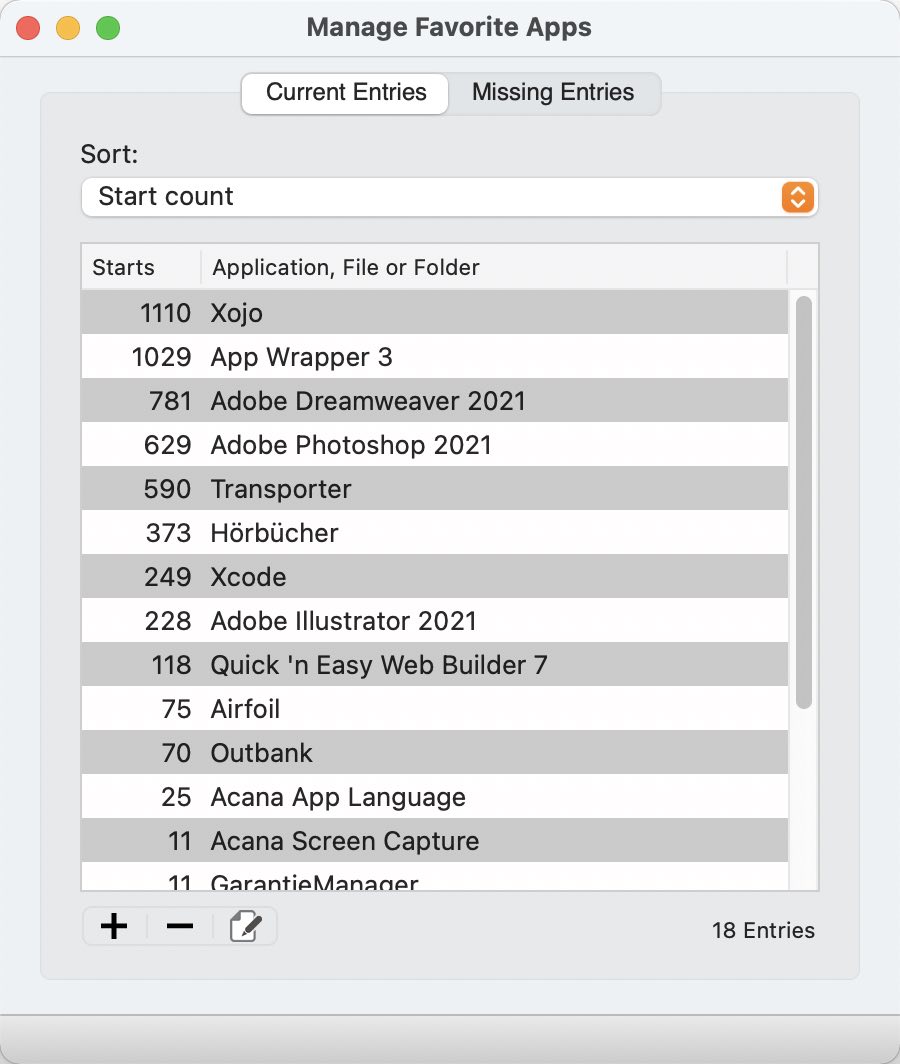The width and height of the screenshot is (900, 1064).
Task: Select the Hörbücher entry
Action: pos(434,533)
